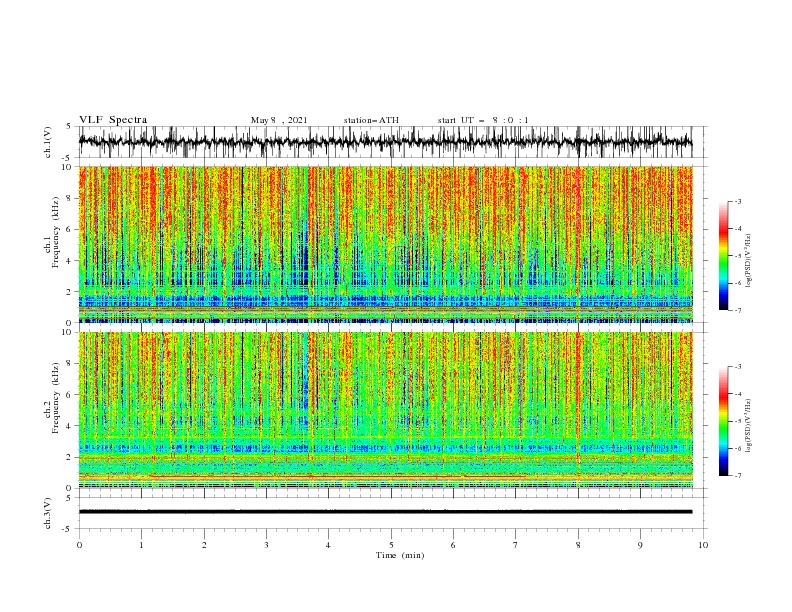Click the "2" kHz tick of ch.2 spectrogram

point(71,457)
